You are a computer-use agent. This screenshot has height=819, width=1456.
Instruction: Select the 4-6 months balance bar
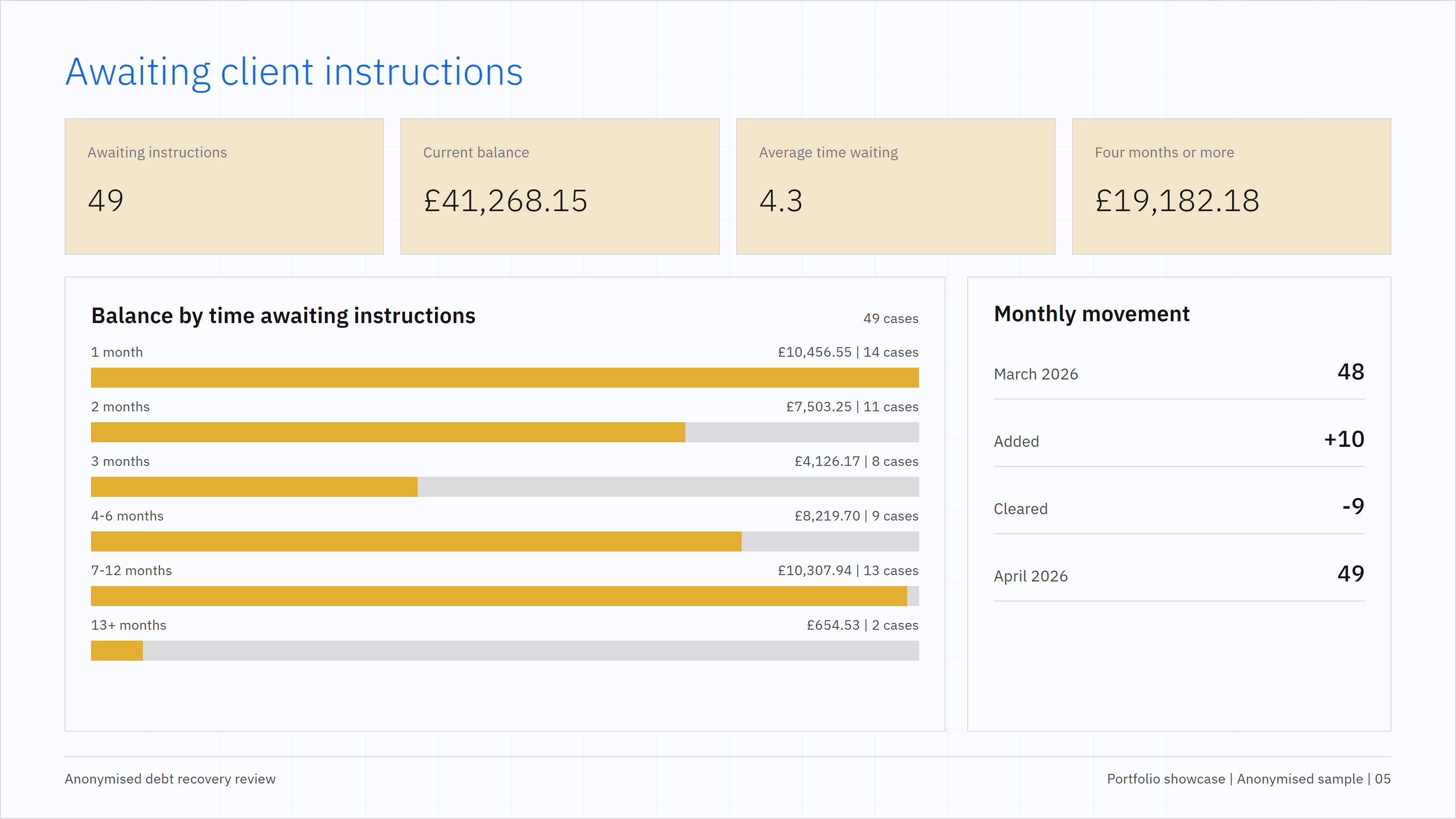coord(505,541)
